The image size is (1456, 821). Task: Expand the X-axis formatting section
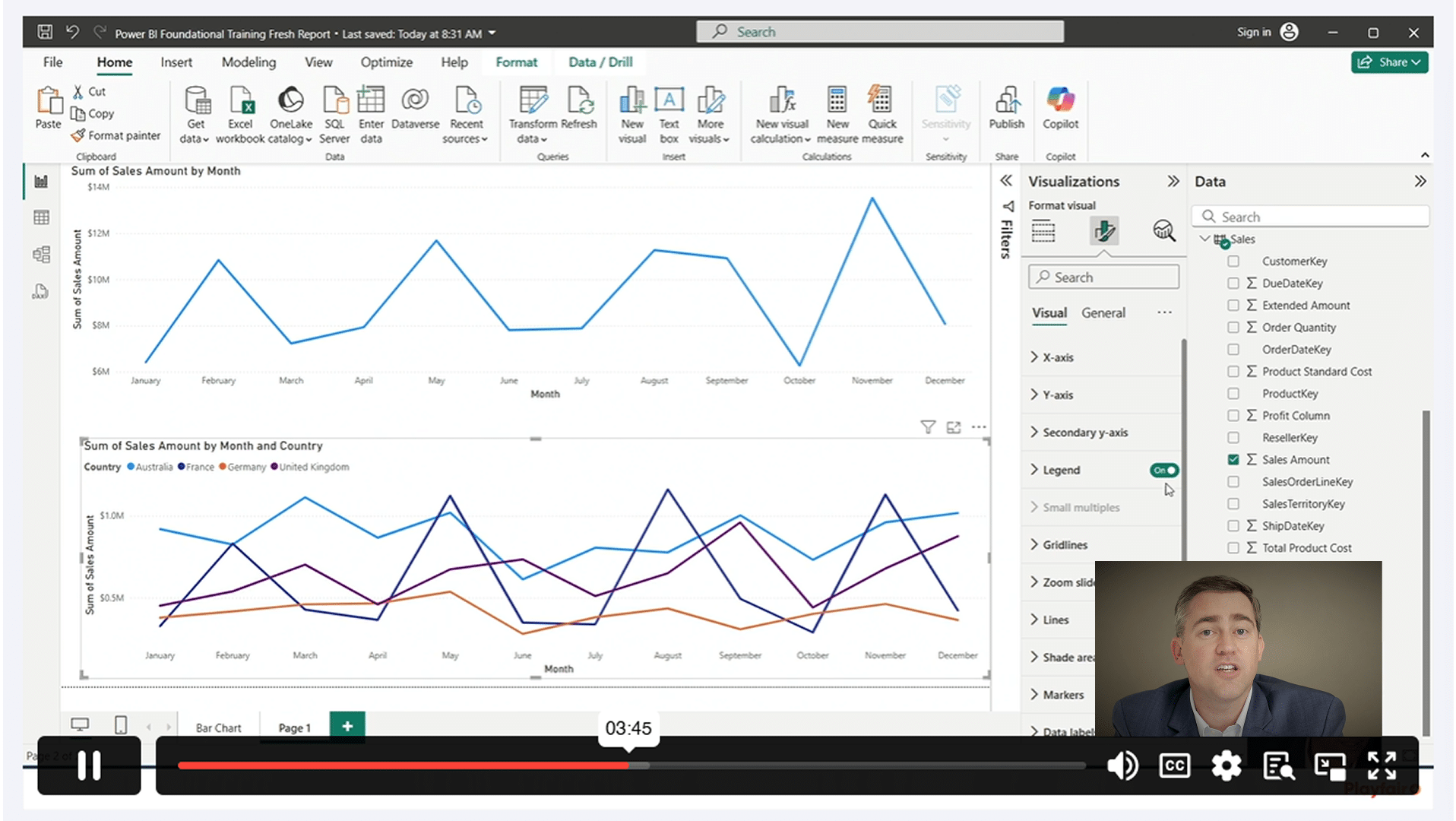coord(1058,357)
